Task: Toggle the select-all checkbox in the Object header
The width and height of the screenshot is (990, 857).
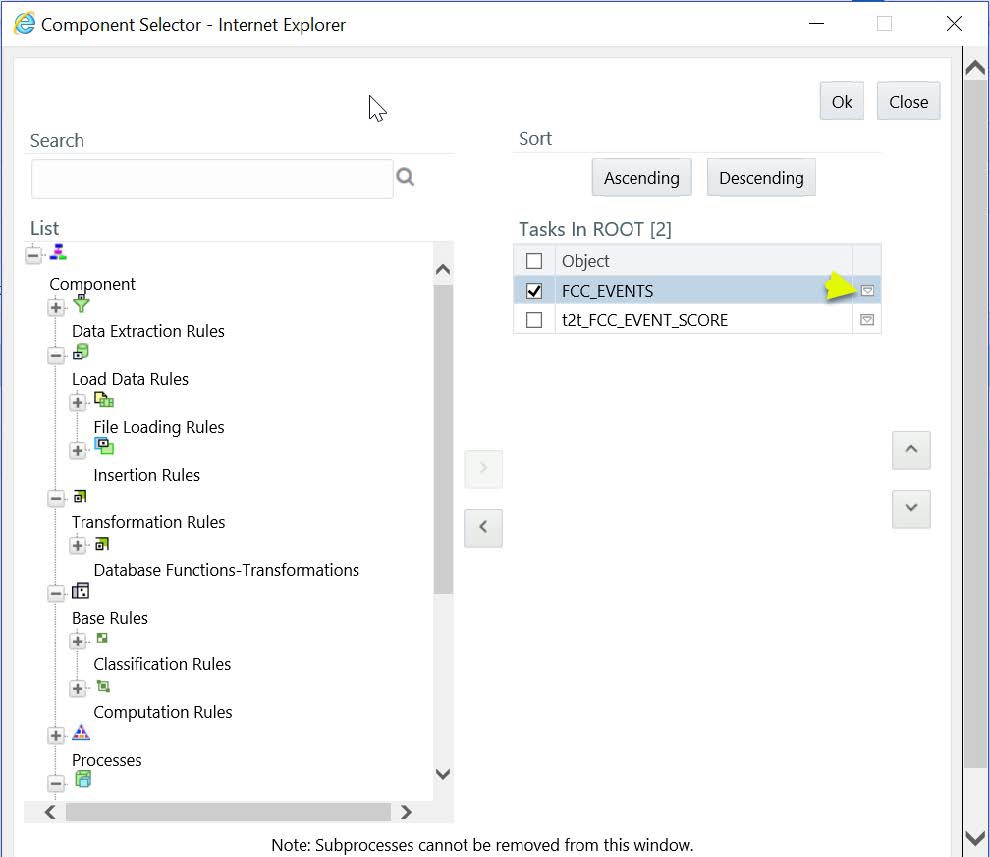Action: tap(534, 260)
